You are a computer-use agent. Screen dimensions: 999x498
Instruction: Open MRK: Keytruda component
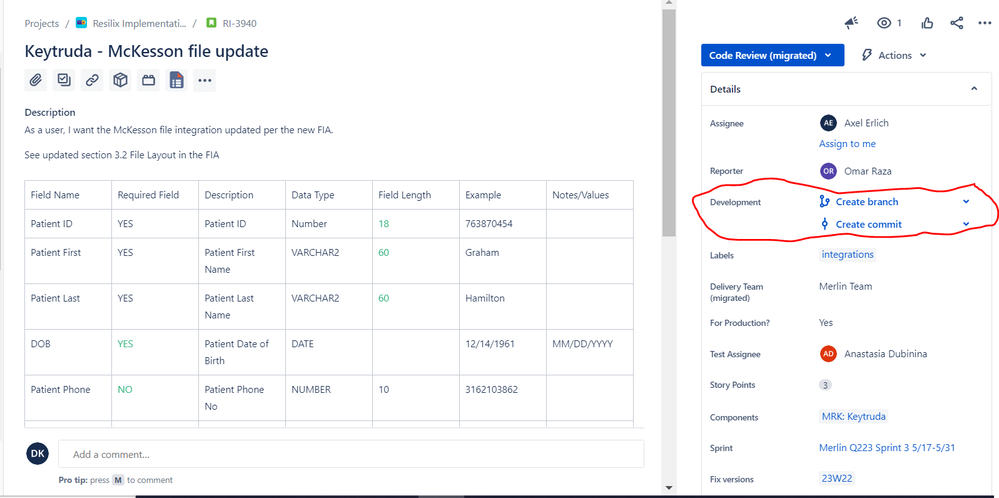coord(853,416)
